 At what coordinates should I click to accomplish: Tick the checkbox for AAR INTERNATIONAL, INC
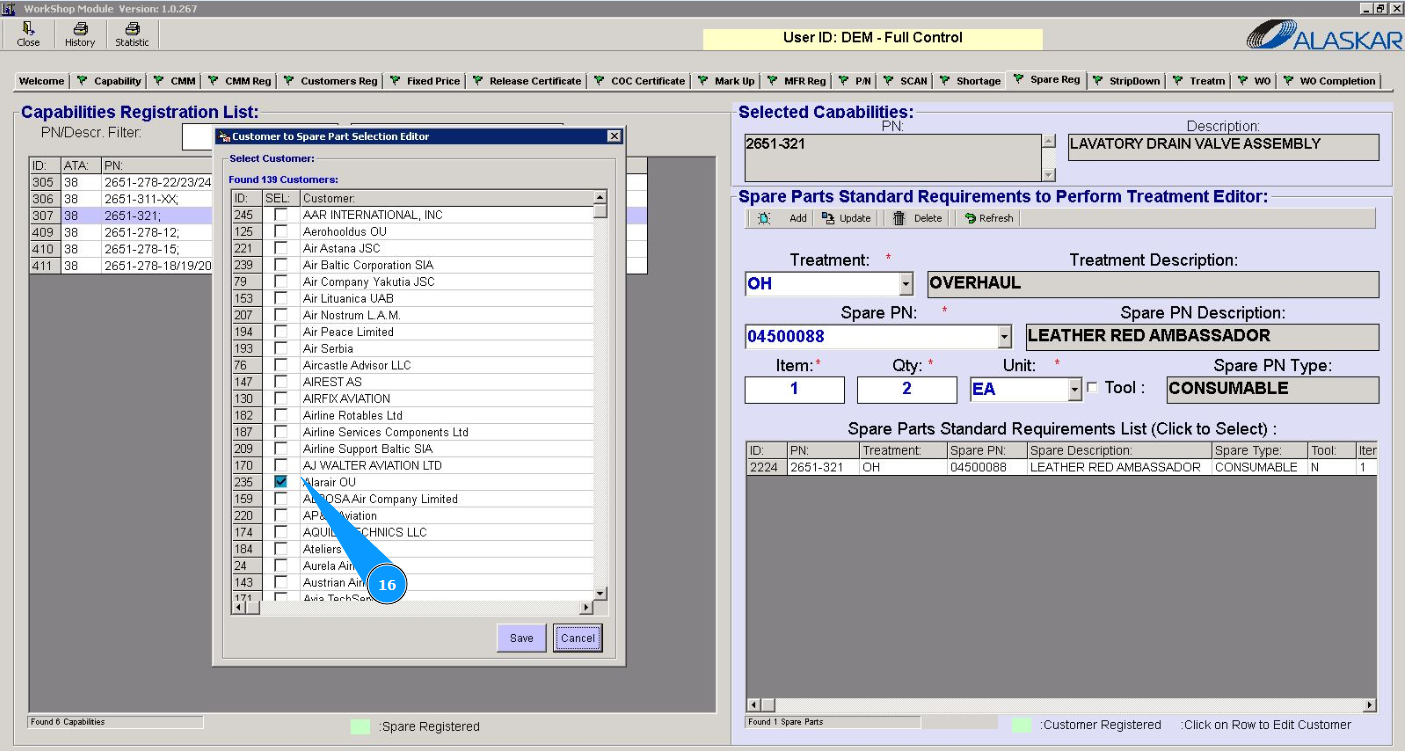click(281, 215)
